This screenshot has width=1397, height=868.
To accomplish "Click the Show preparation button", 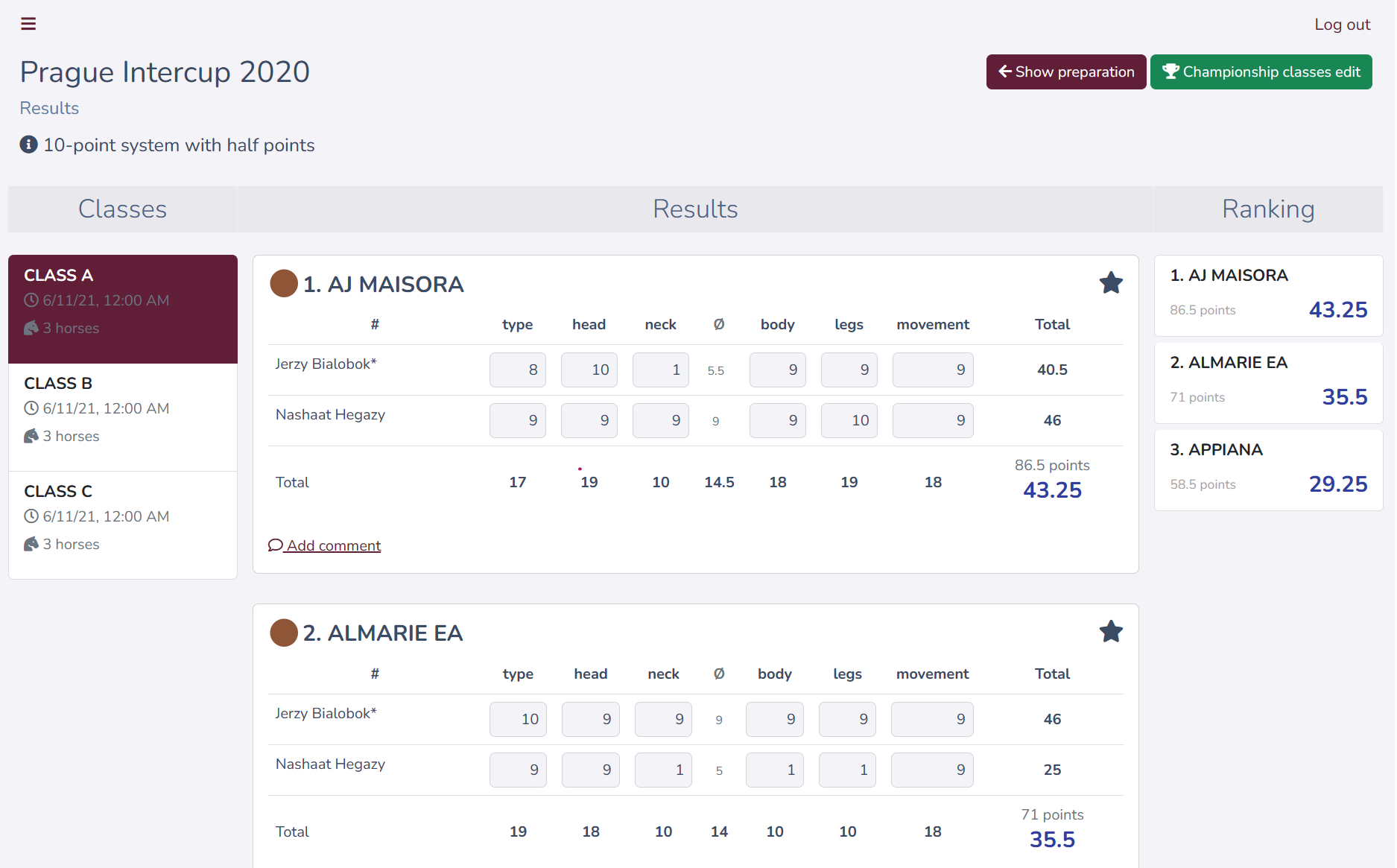I will point(1065,72).
